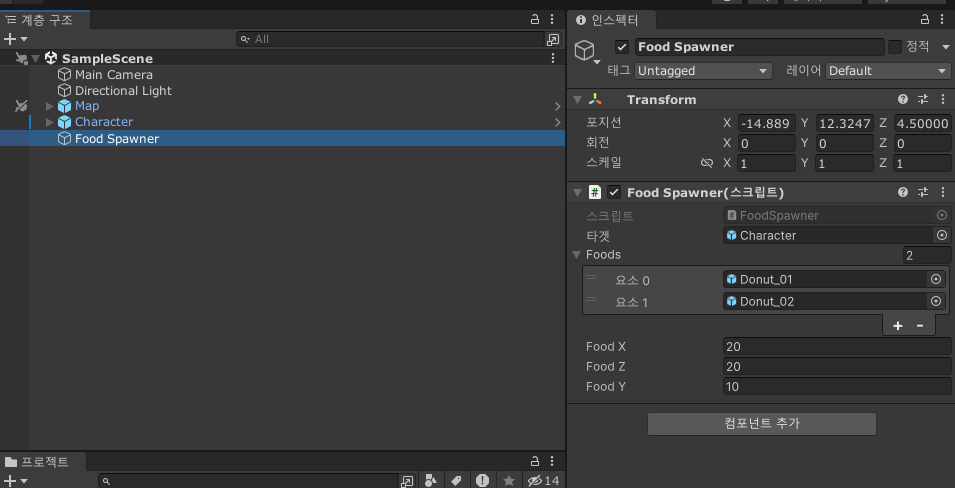Expand the Map object in the hierarchy
The height and width of the screenshot is (488, 955).
tap(50, 106)
